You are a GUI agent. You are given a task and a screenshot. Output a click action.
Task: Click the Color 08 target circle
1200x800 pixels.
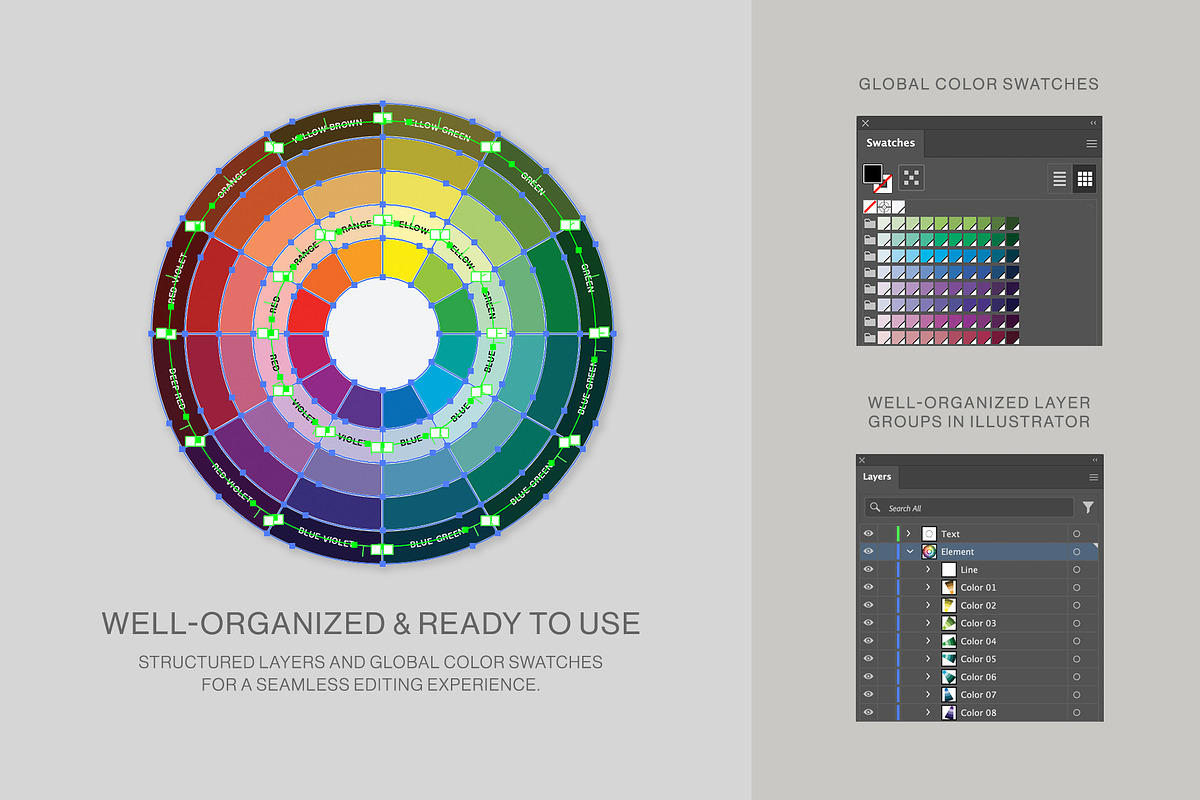pos(1076,713)
